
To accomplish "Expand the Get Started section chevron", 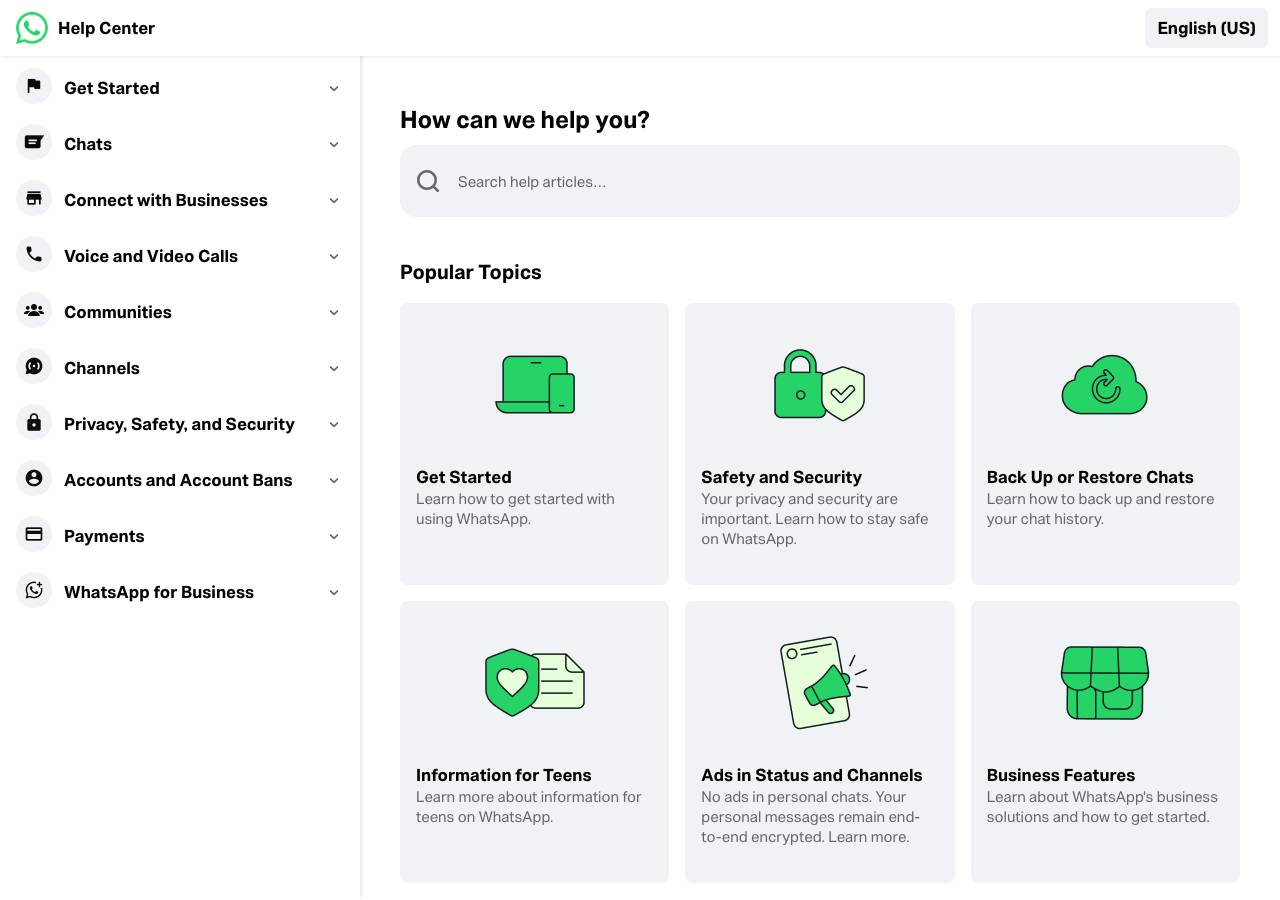I will coord(334,88).
